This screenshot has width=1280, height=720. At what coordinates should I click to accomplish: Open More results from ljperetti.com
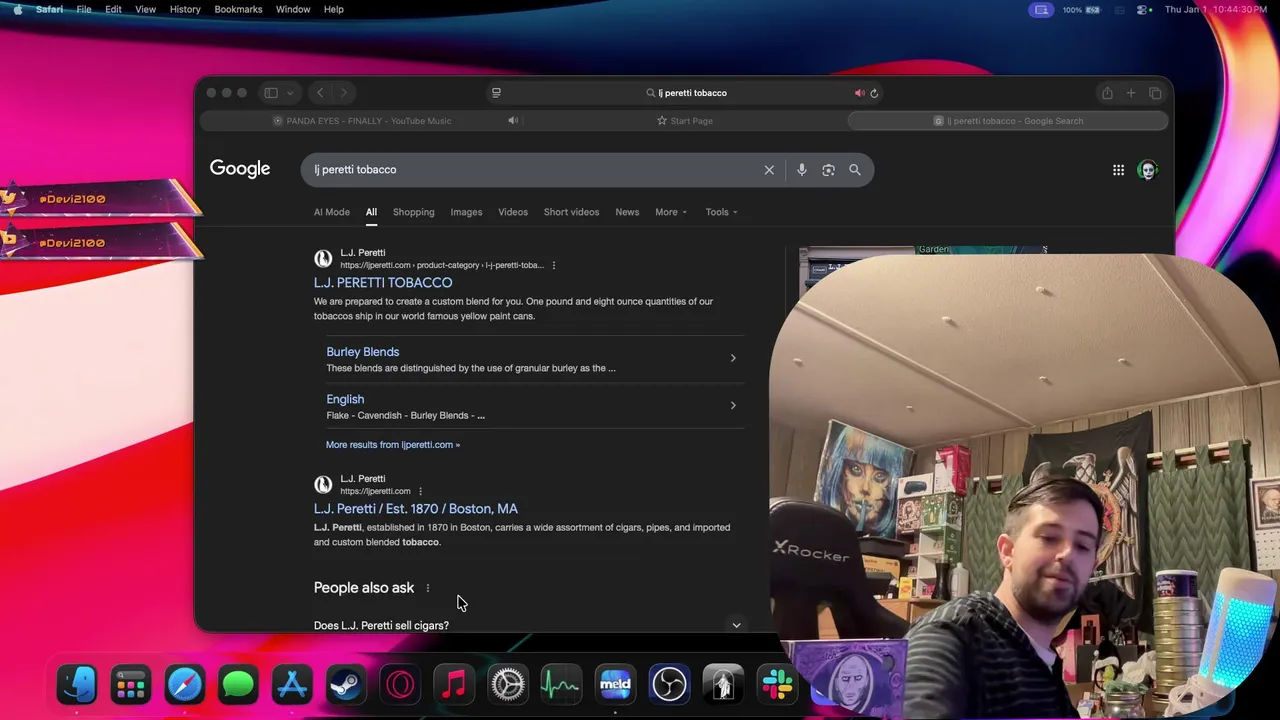tap(393, 445)
